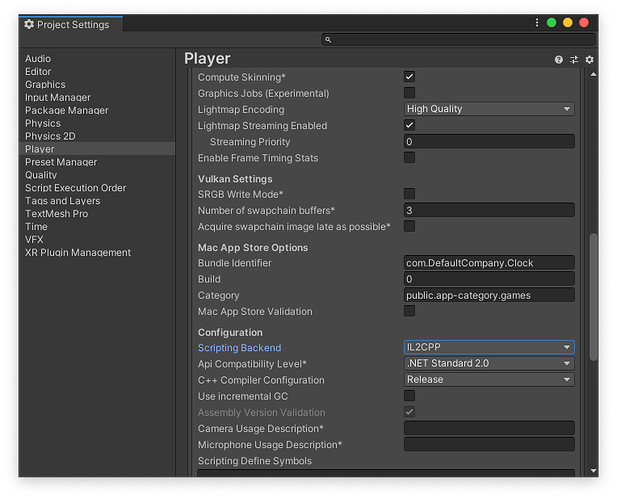Toggle the Use incremental GC checkbox

(409, 396)
